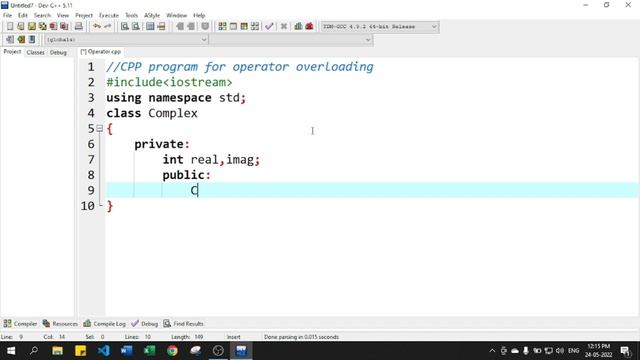Click the comment text on line 1
Screen dimensions: 640x360
coord(240,67)
